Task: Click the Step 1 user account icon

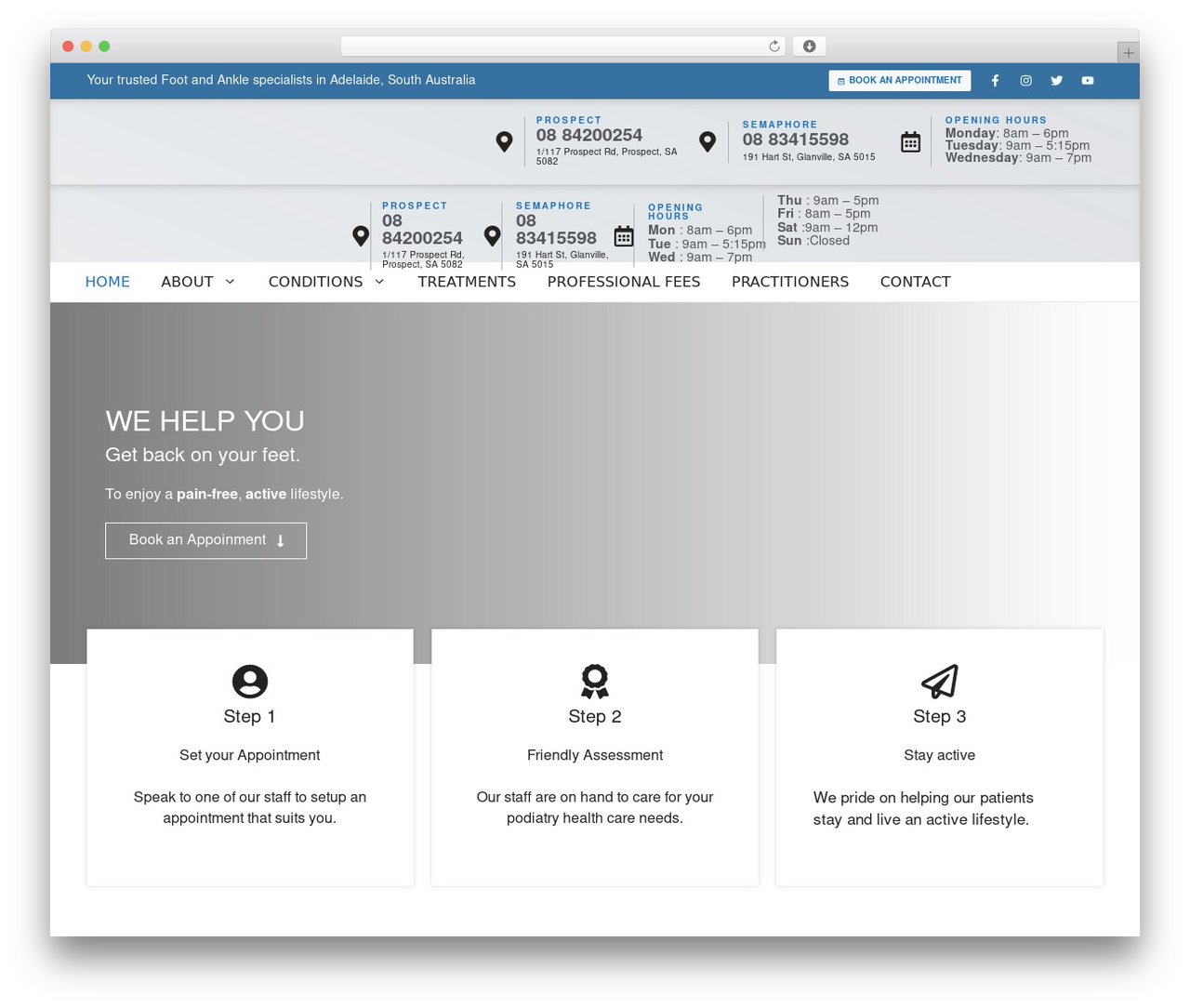Action: pos(249,682)
